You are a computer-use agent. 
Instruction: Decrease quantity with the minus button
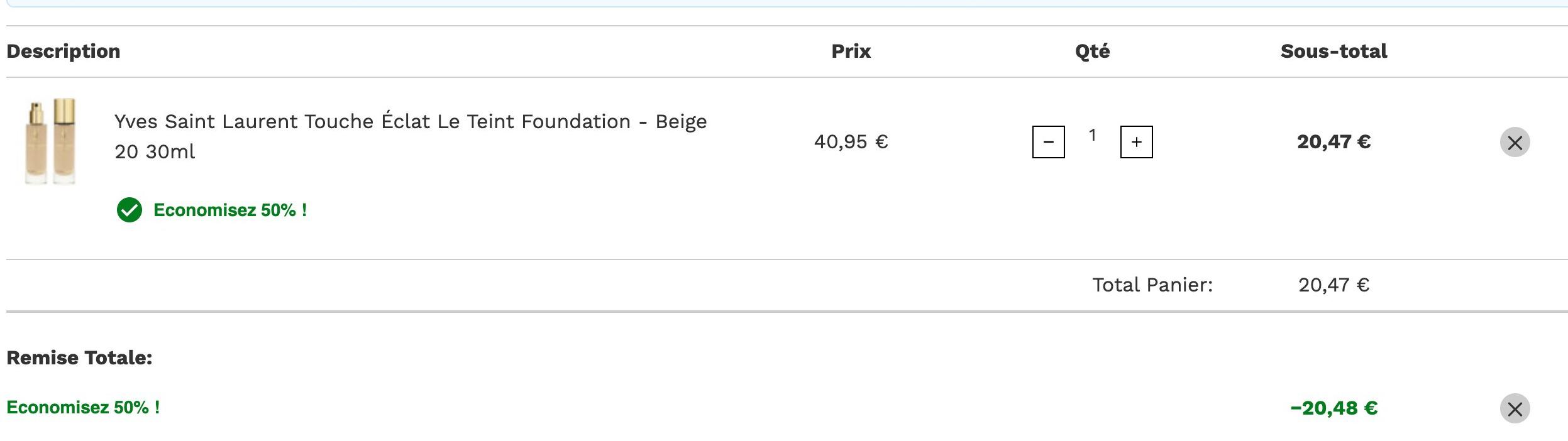tap(1048, 142)
